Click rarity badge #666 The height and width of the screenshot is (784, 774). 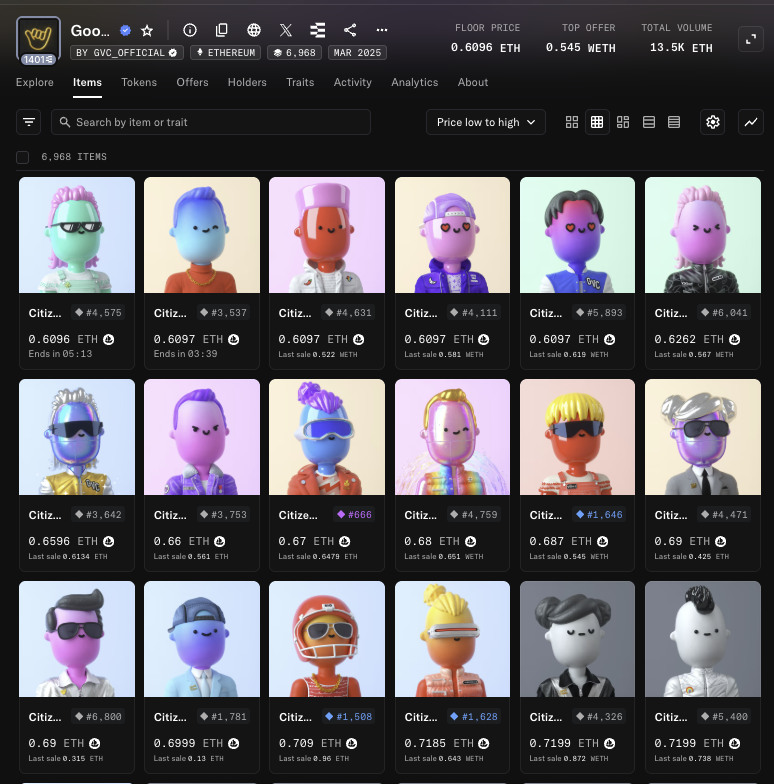[354, 514]
